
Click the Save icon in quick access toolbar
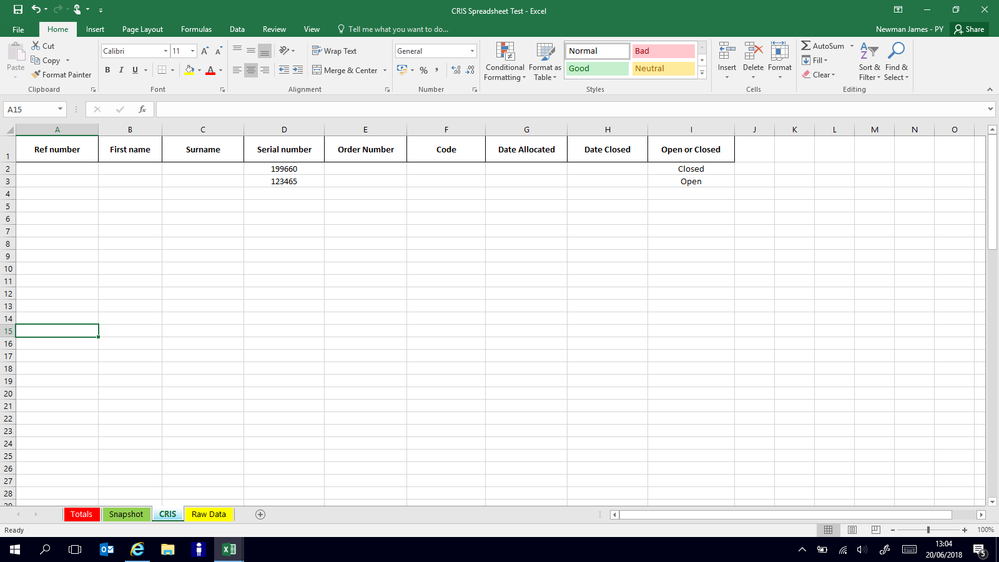[18, 10]
